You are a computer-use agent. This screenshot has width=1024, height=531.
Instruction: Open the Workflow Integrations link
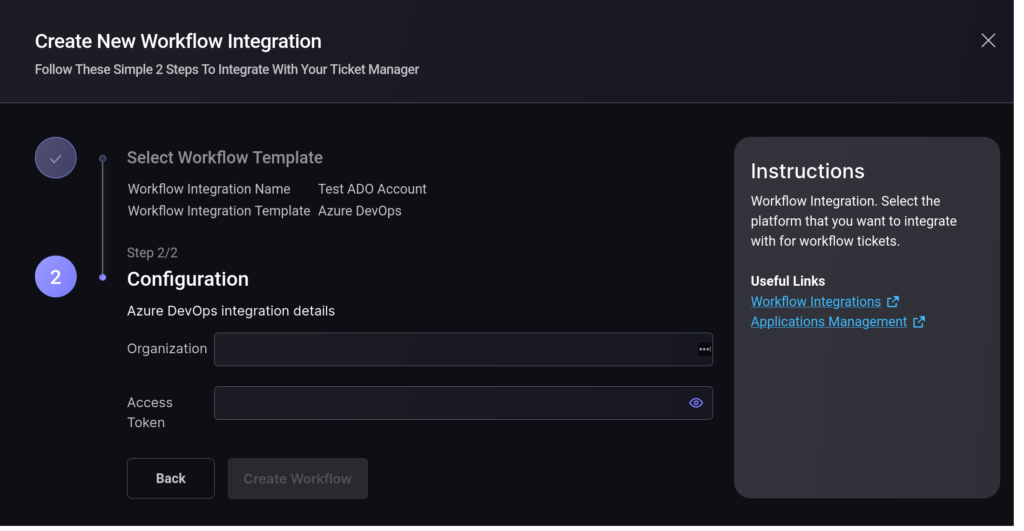(x=816, y=302)
